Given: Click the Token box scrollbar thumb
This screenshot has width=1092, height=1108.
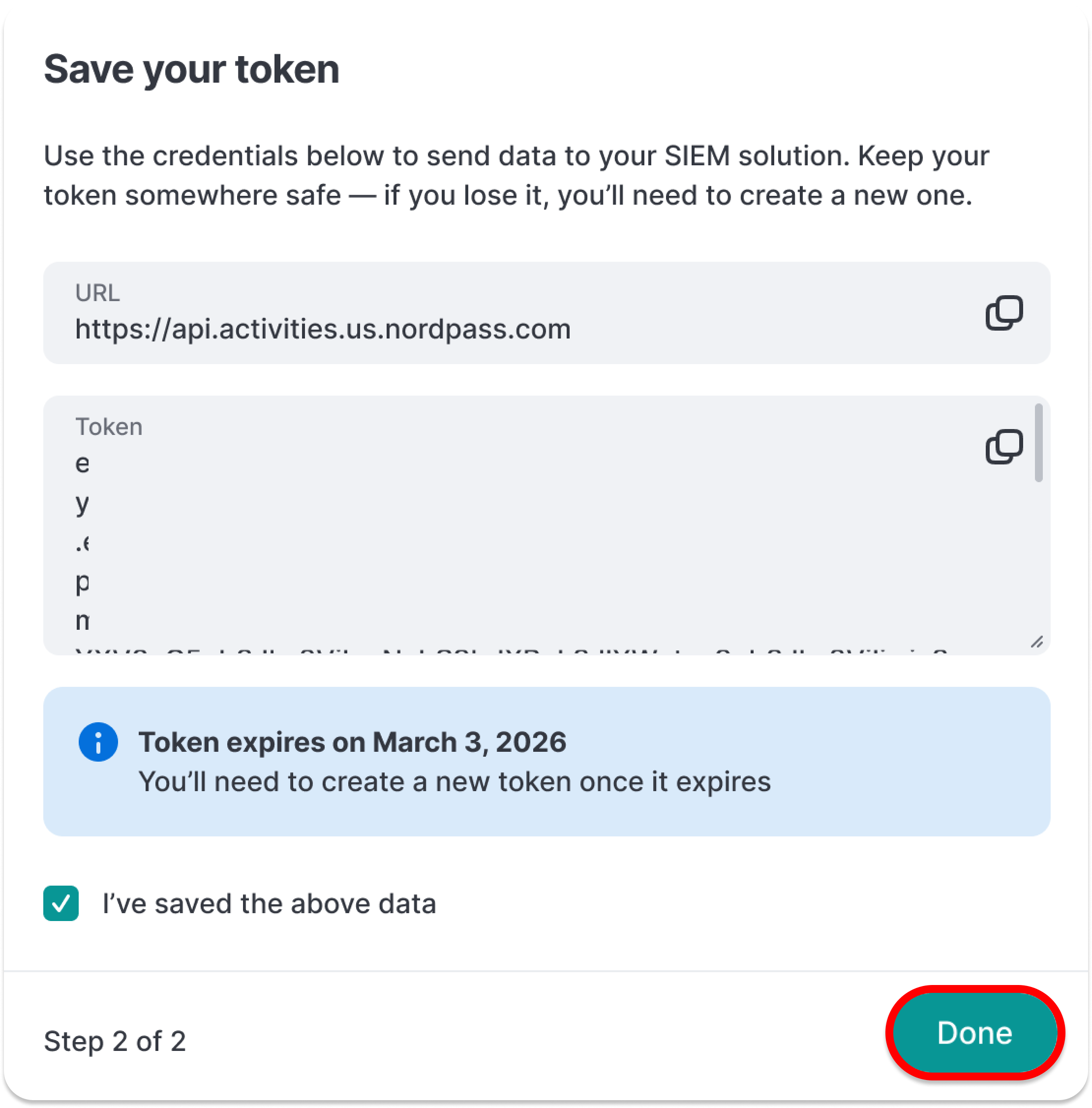Looking at the screenshot, I should click(x=1038, y=443).
